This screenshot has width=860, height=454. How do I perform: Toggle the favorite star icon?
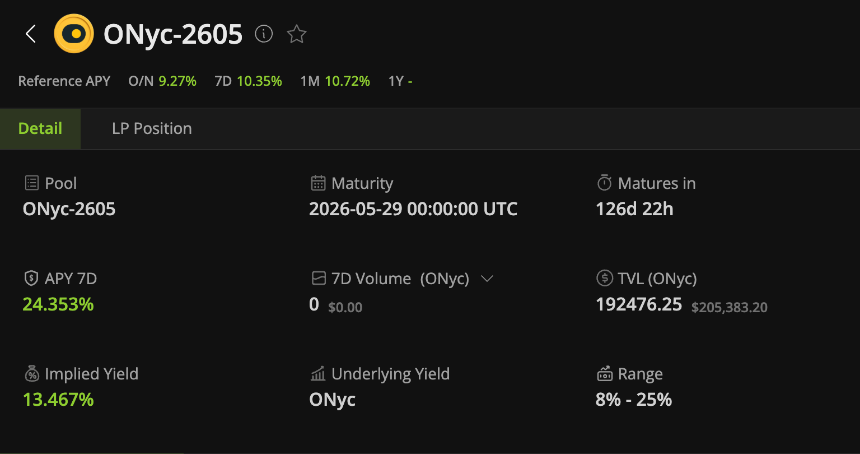[296, 34]
